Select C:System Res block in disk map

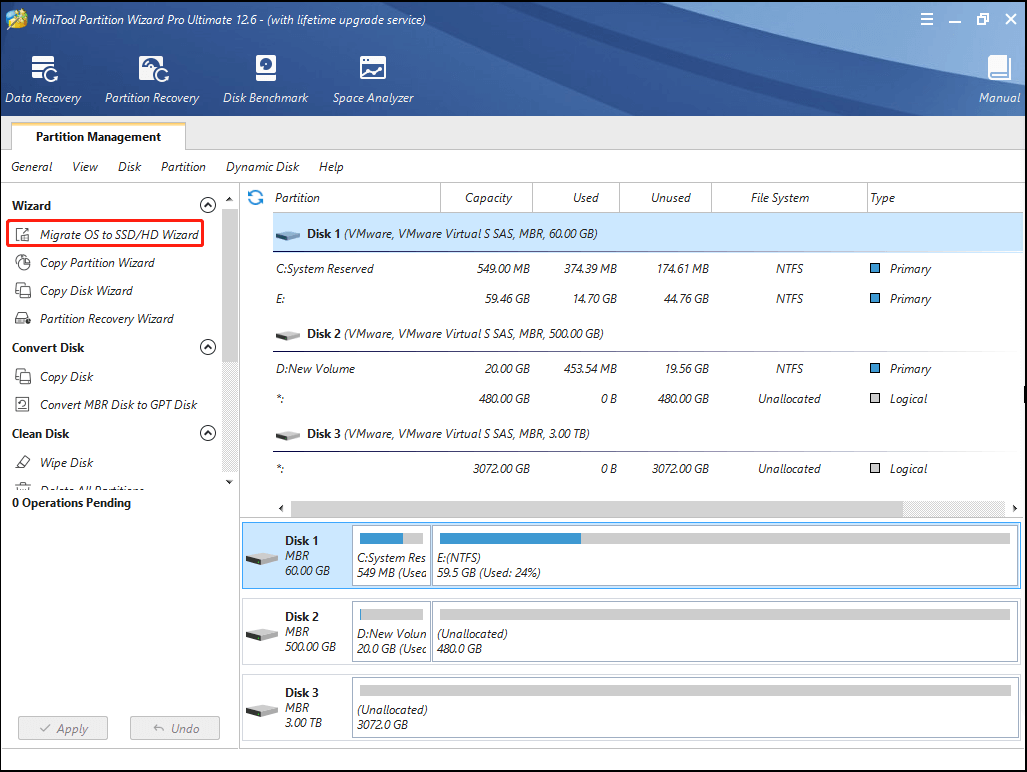(392, 556)
